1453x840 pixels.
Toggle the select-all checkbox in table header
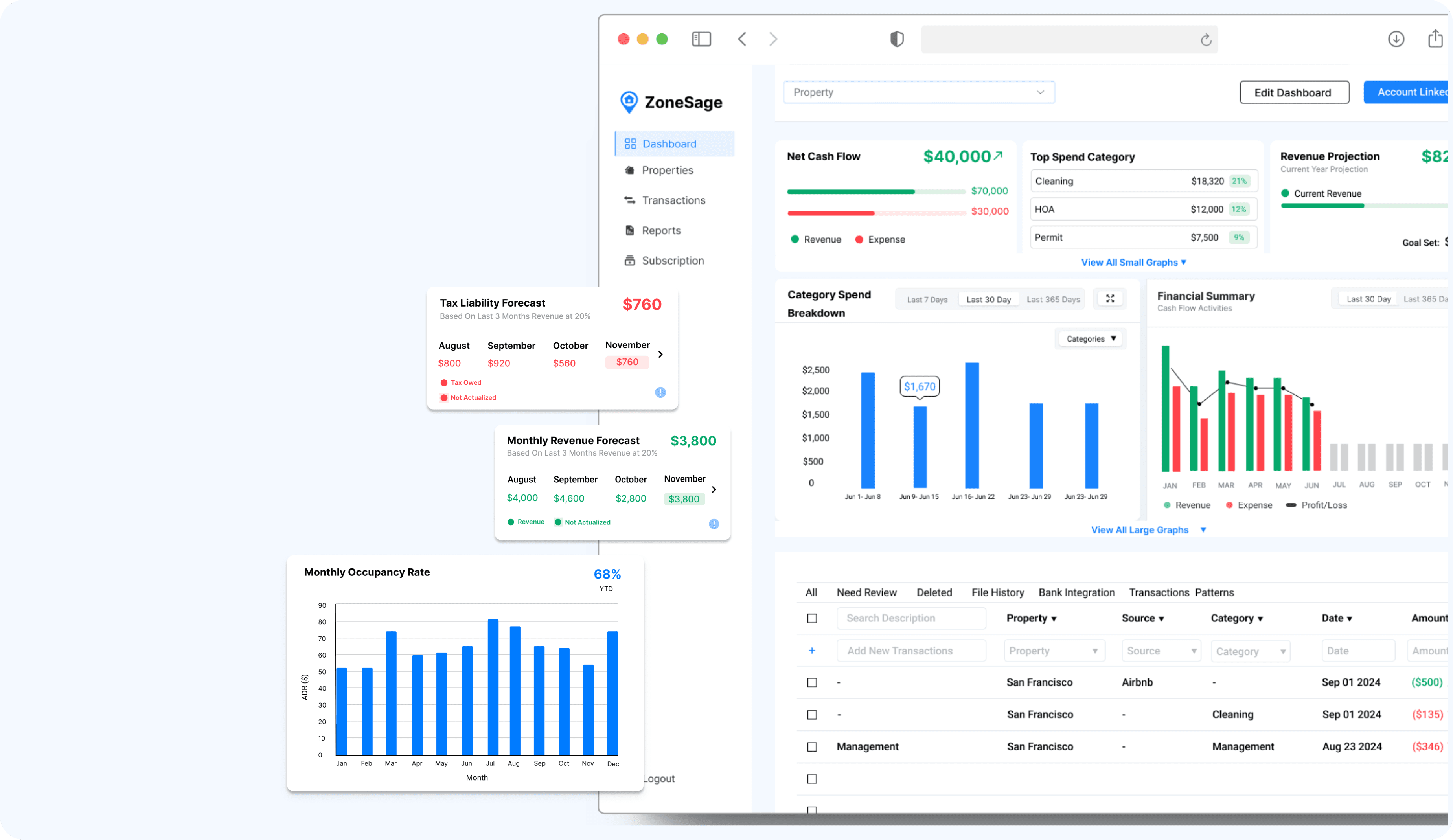[812, 618]
